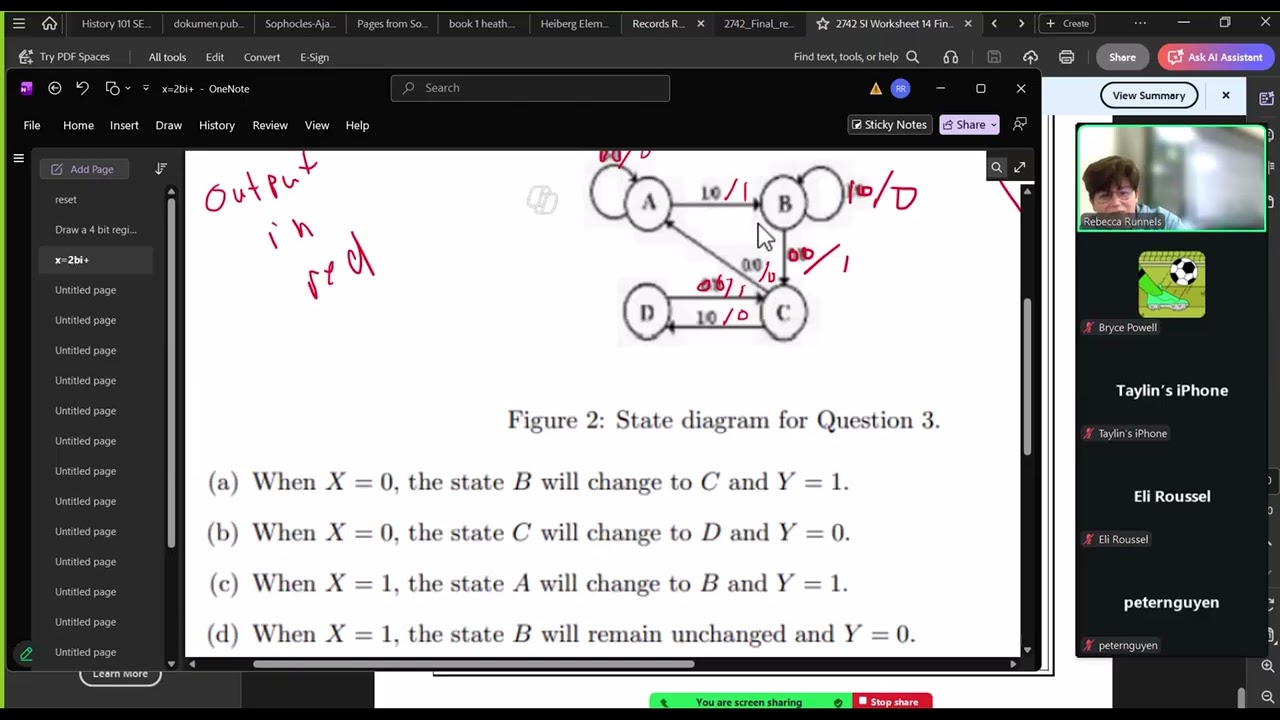Close the View Summary panel

[x=1226, y=95]
